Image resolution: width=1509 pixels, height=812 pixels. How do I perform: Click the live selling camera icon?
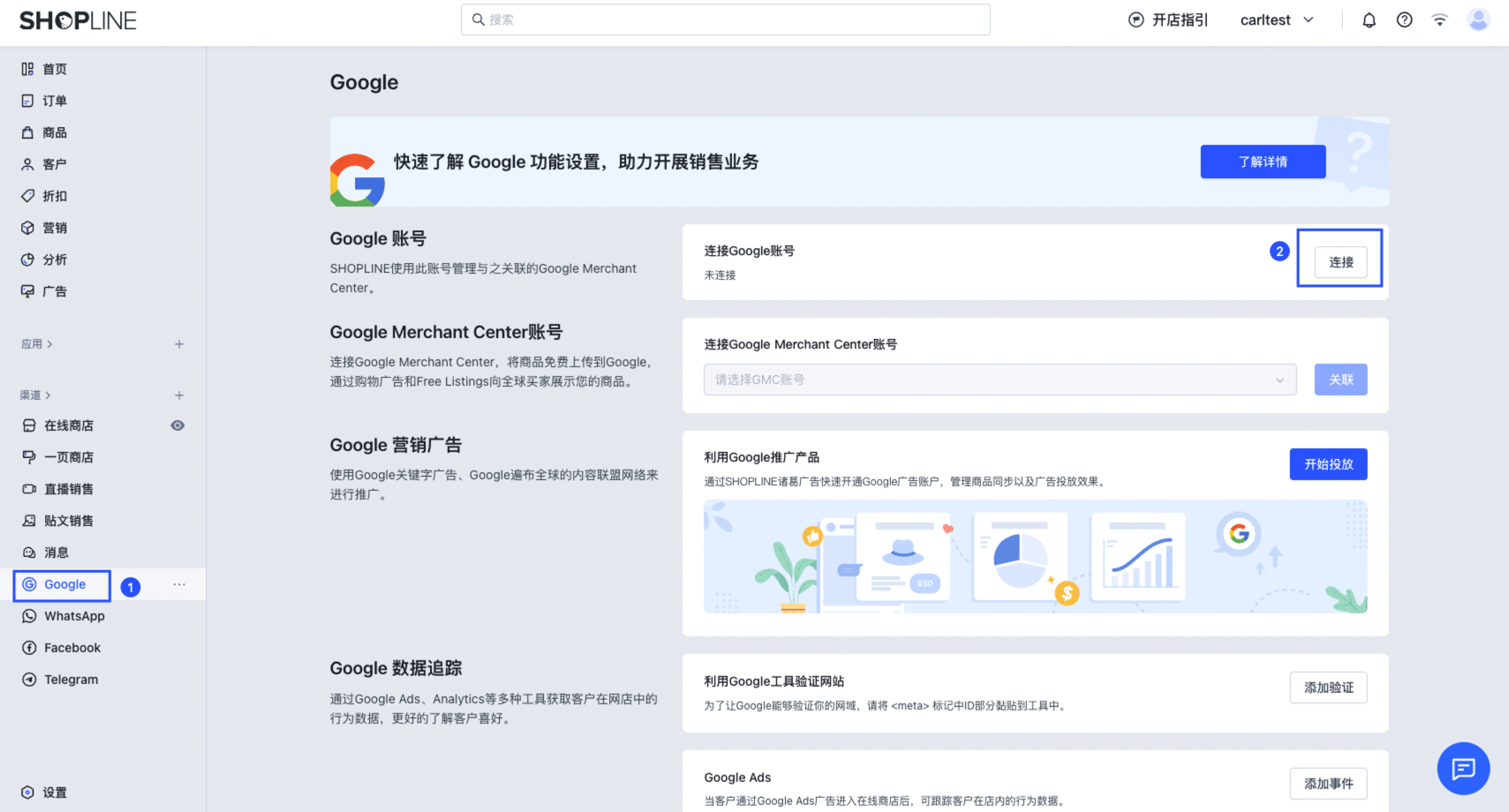click(29, 489)
